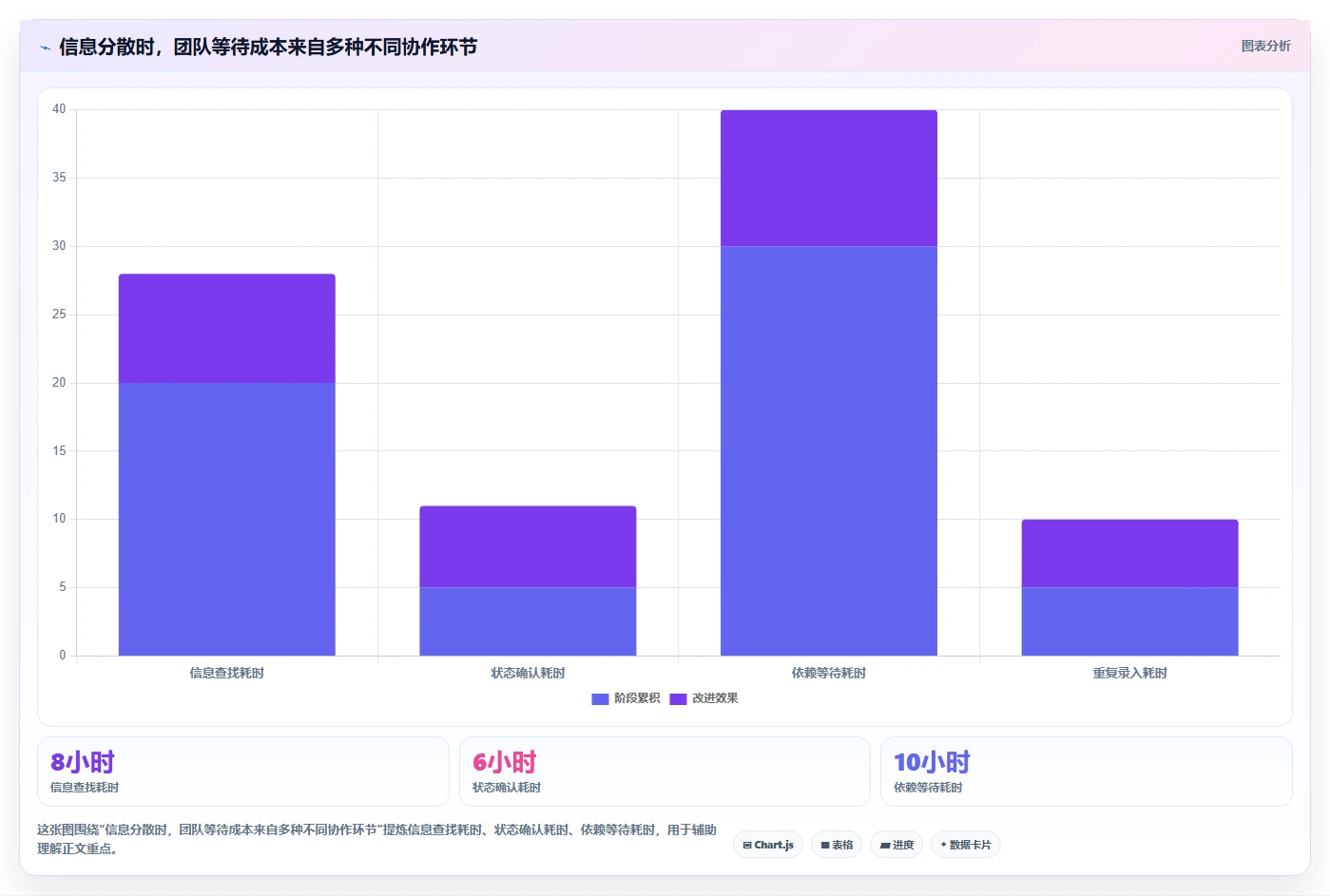Click the 状态确认耗时 x-axis label

pos(528,673)
